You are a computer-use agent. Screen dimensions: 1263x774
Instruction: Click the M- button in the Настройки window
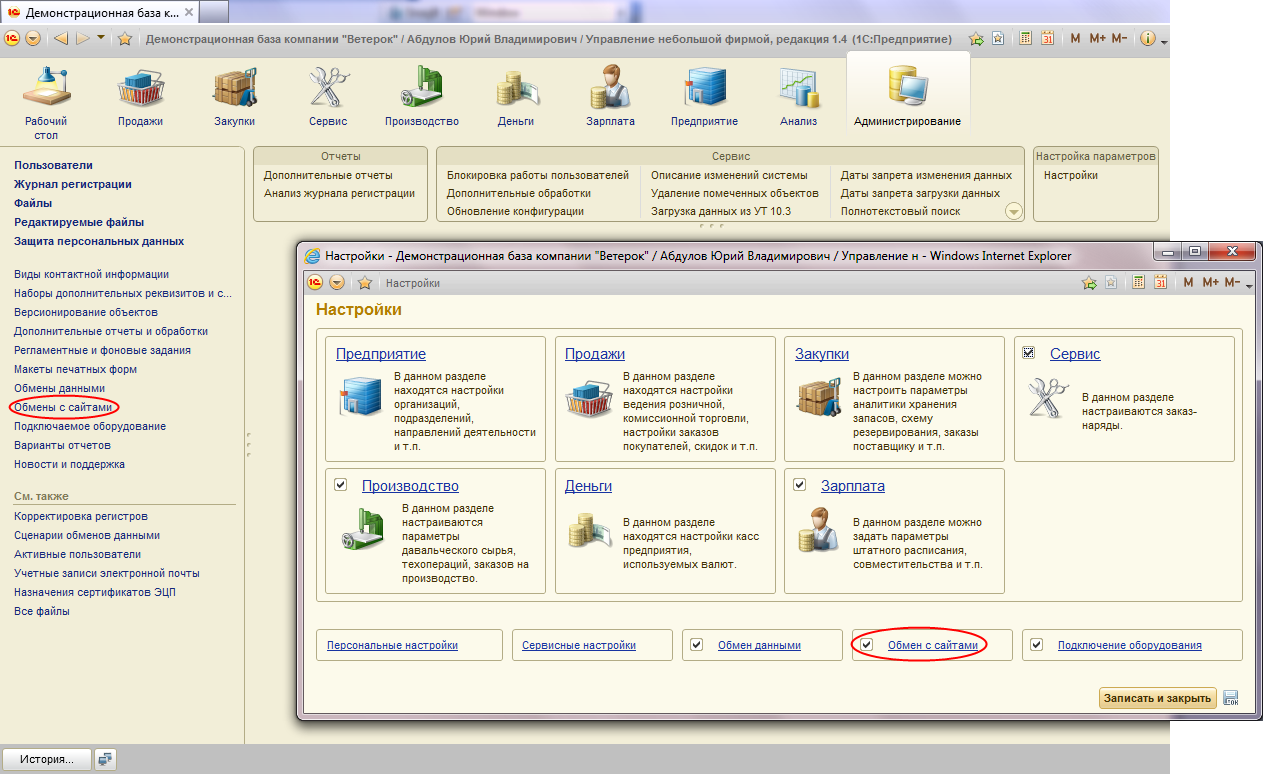1232,283
